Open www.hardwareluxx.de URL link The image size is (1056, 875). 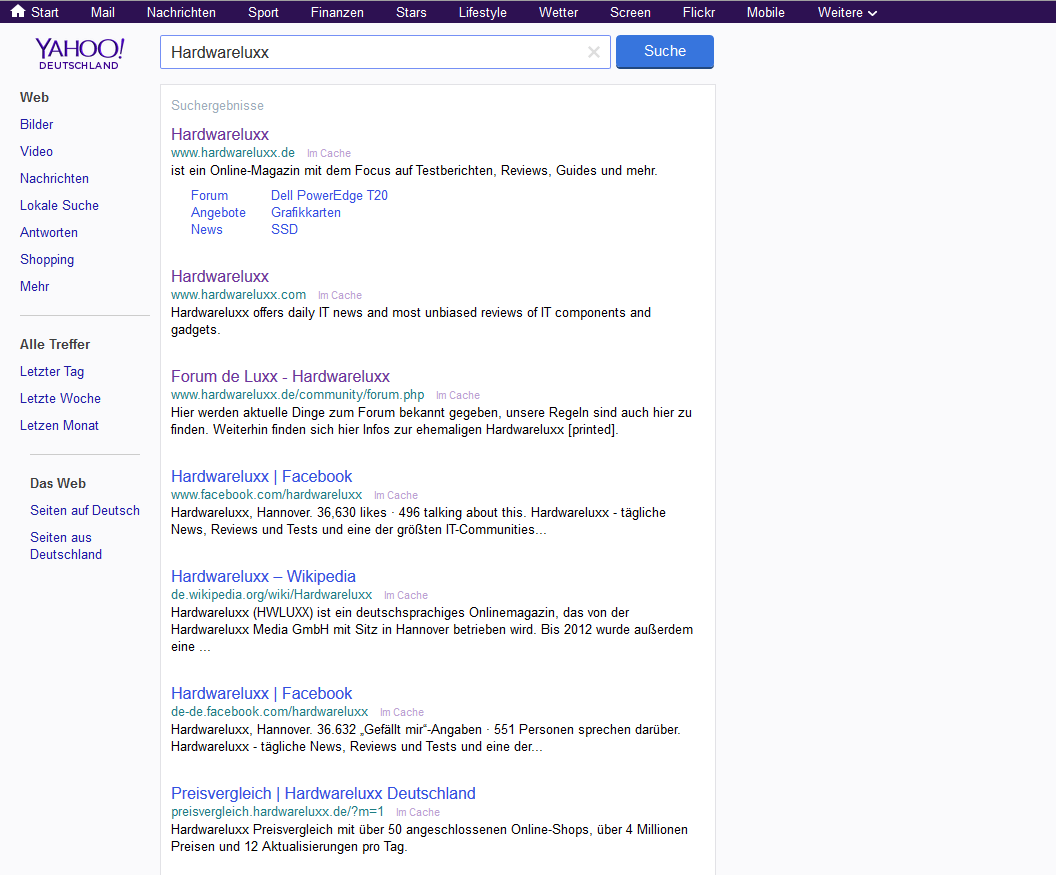click(233, 153)
